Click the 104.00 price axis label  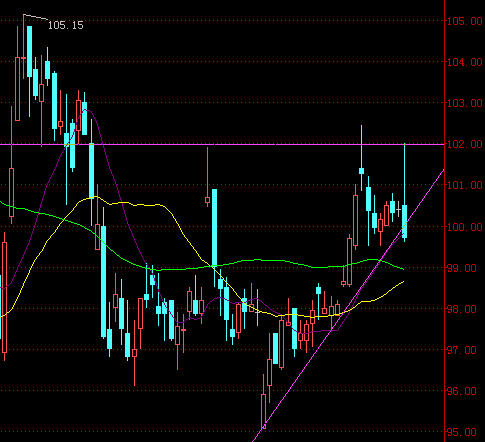(464, 62)
